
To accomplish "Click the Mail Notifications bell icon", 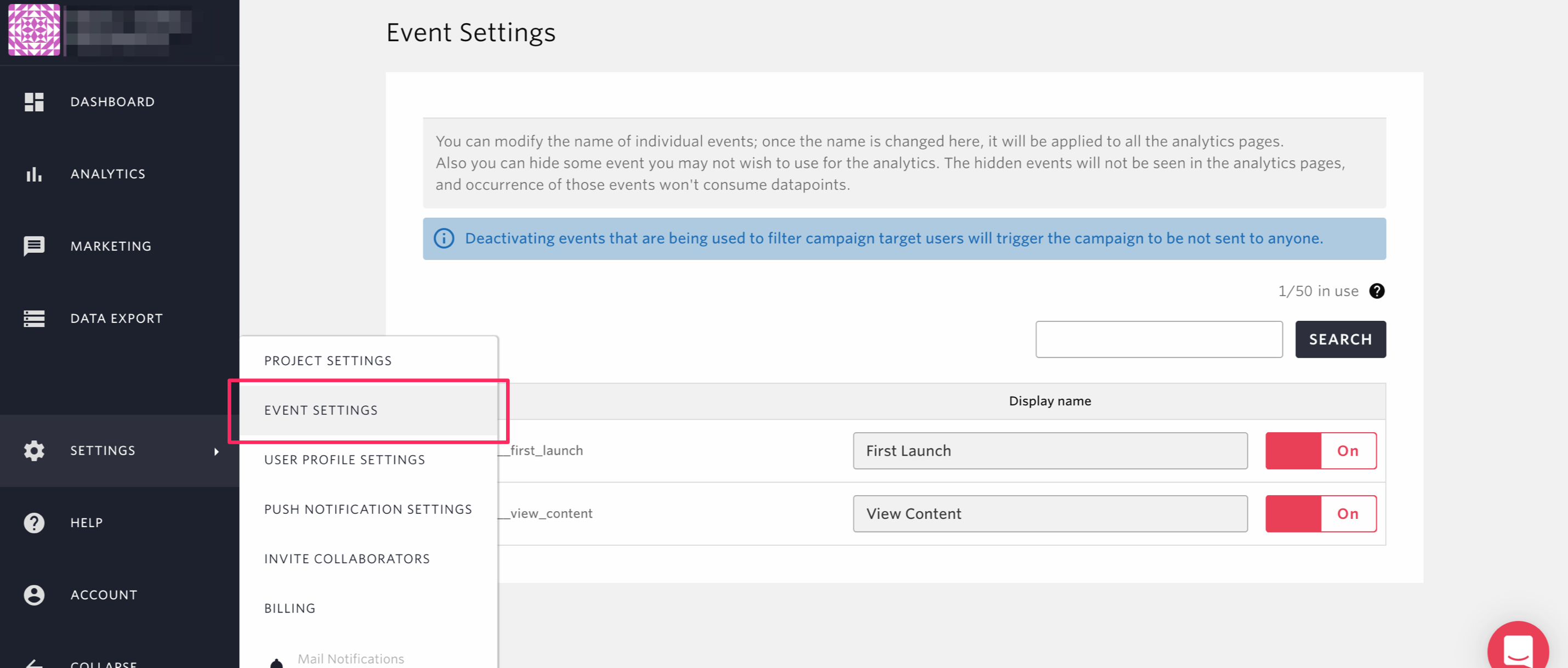I will point(276,663).
